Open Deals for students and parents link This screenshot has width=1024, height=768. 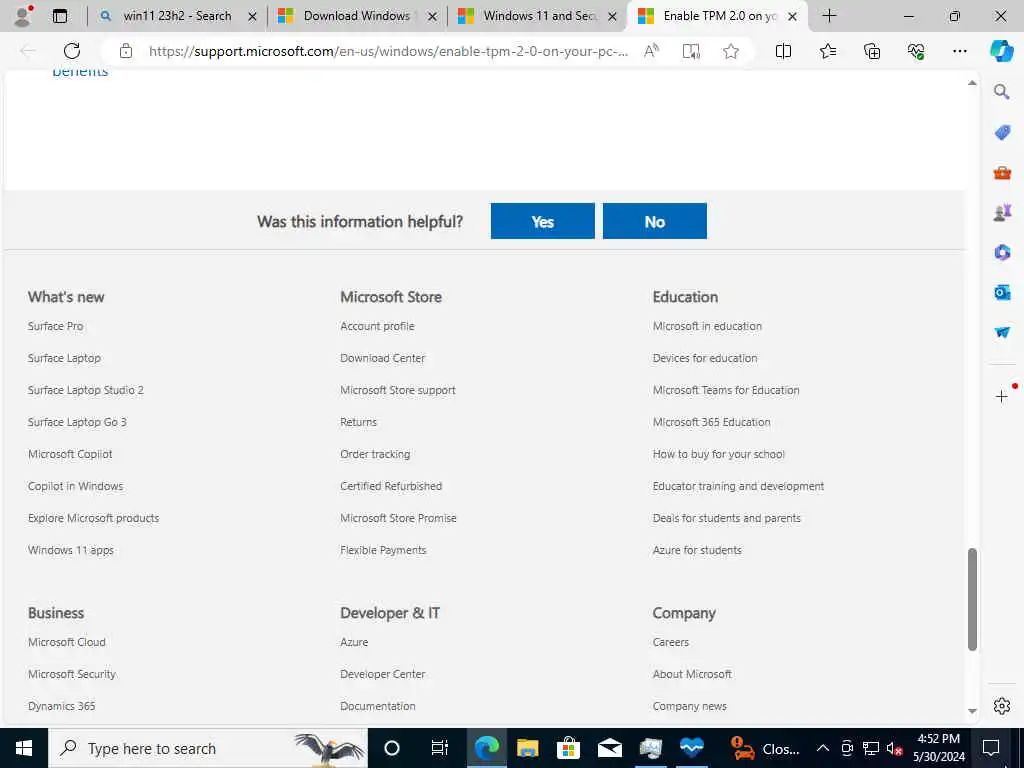point(727,518)
